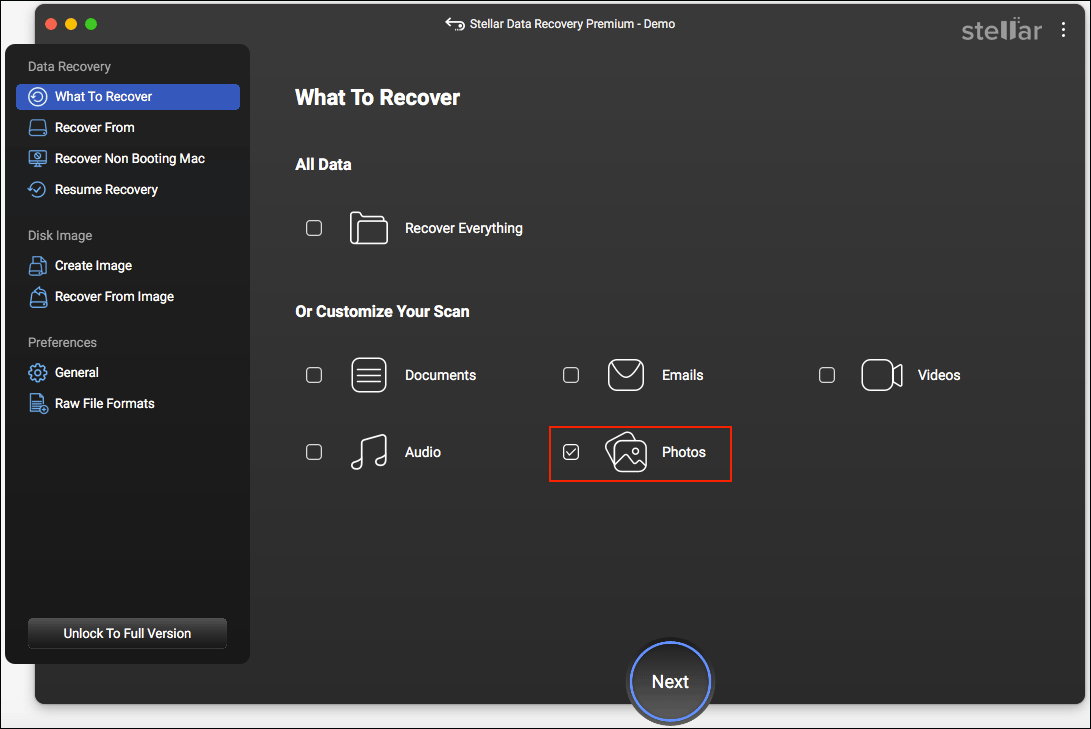1091x729 pixels.
Task: Open Recover Non Booting Mac
Action: point(128,159)
